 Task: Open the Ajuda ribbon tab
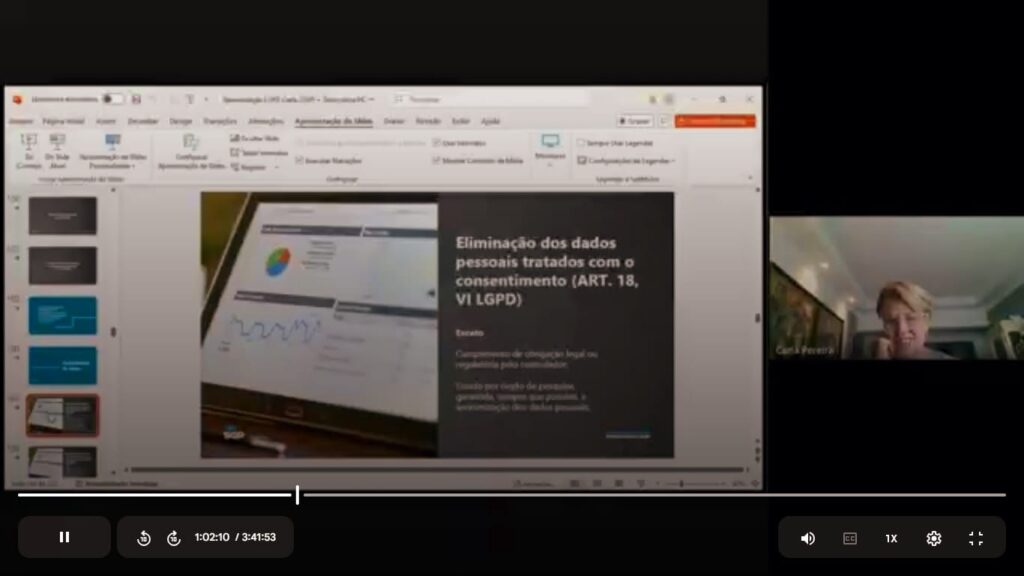click(x=490, y=121)
